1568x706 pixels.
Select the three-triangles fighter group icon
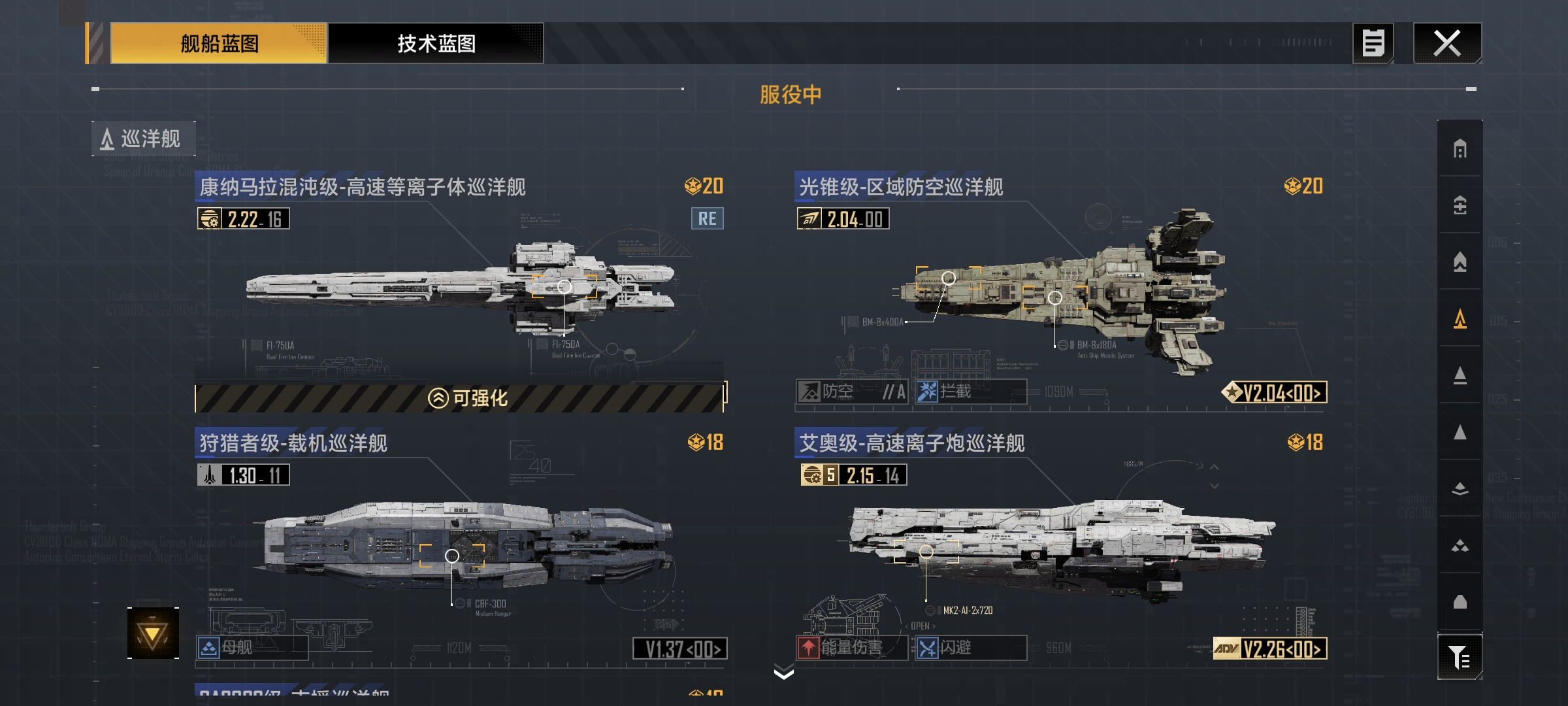point(1460,545)
